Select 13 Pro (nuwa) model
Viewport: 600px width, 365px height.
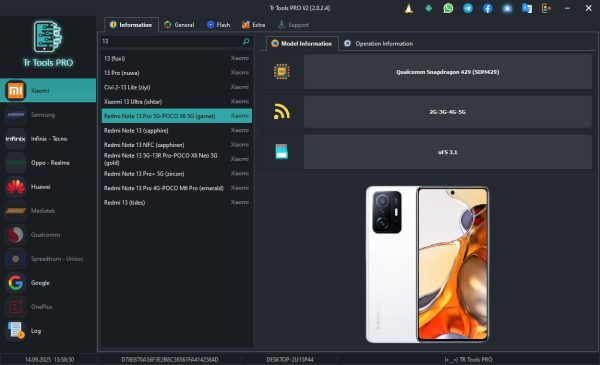click(x=176, y=73)
